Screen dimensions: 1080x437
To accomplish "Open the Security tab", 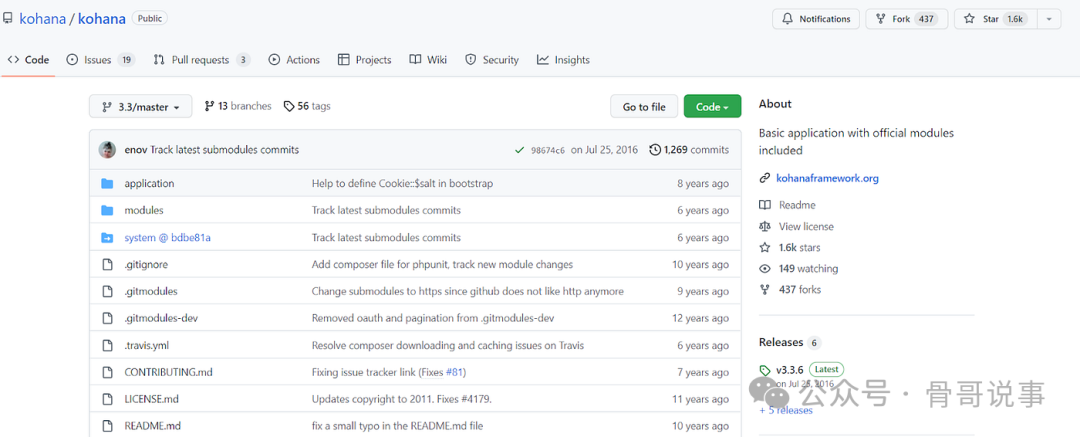I will (492, 60).
